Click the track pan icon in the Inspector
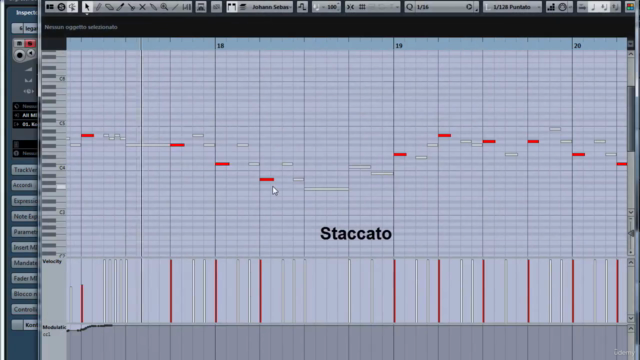The image size is (640, 360). [x=28, y=80]
